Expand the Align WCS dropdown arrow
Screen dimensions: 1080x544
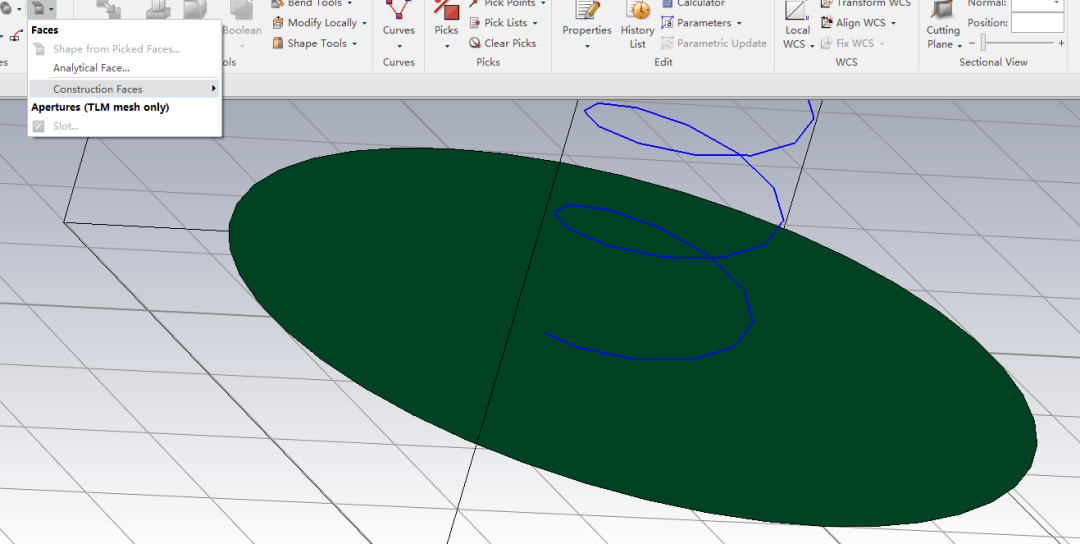893,23
